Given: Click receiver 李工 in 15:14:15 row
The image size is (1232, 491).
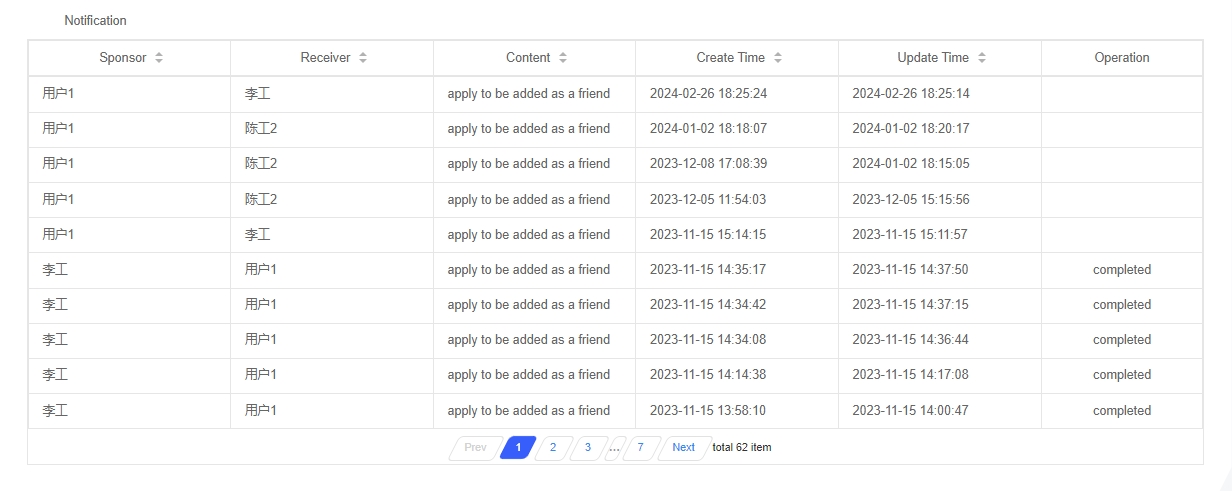Looking at the screenshot, I should pos(257,235).
